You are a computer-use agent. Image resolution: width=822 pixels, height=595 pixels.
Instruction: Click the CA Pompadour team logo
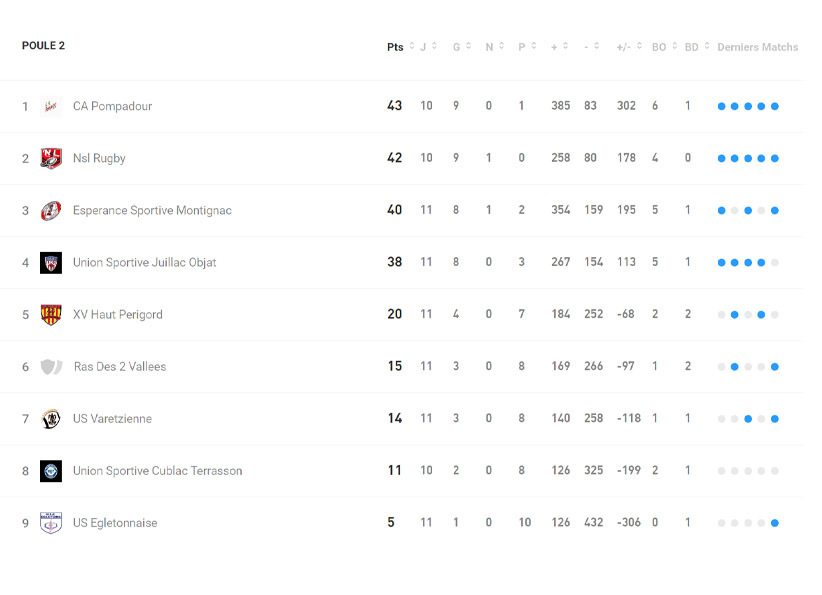pyautogui.click(x=51, y=106)
